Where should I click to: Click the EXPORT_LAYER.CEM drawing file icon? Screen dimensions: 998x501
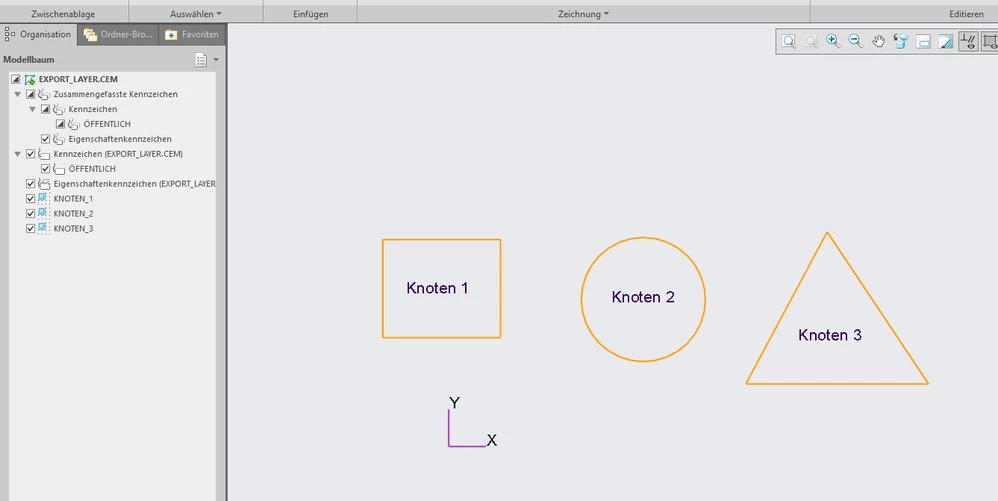pyautogui.click(x=30, y=80)
